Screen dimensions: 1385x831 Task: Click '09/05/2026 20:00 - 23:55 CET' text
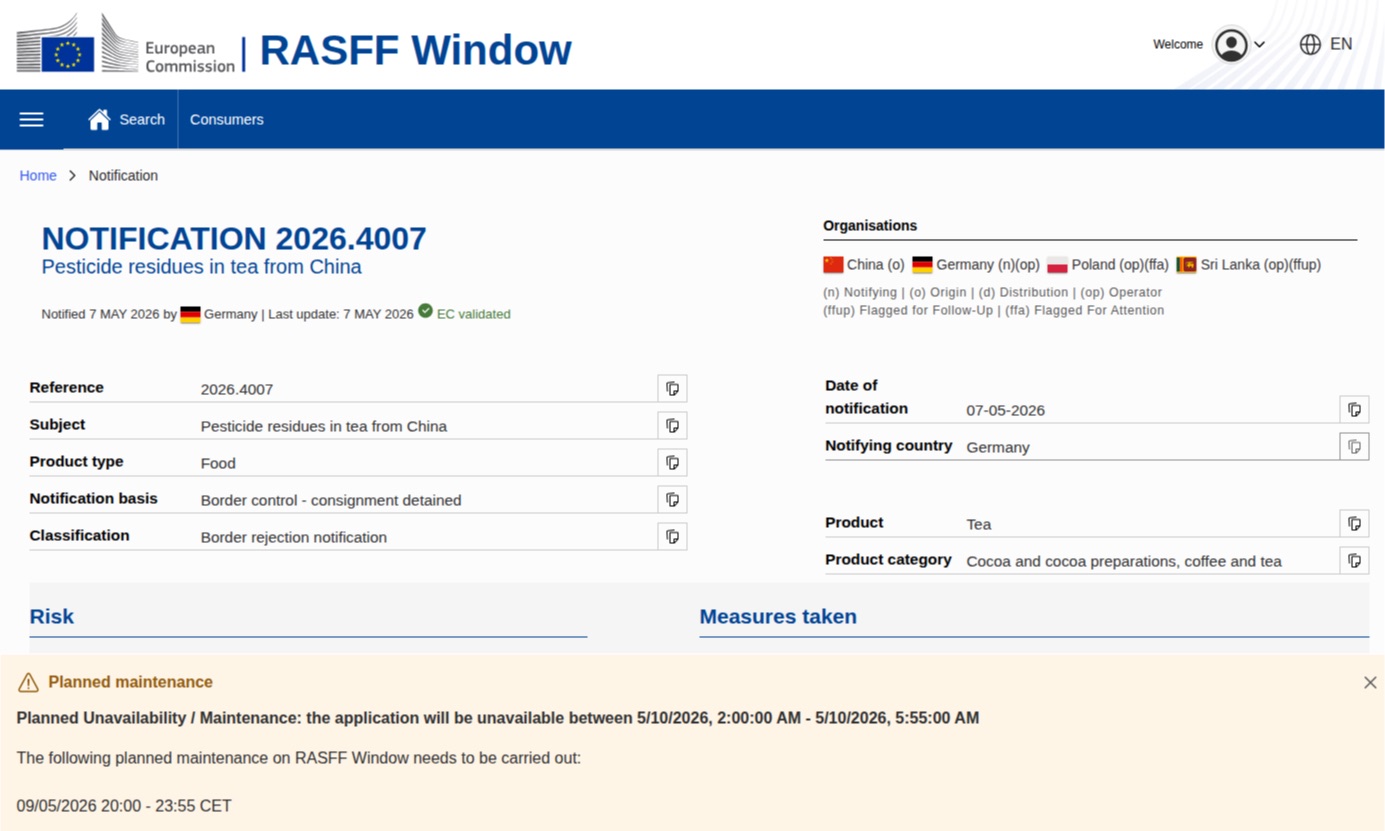(124, 806)
